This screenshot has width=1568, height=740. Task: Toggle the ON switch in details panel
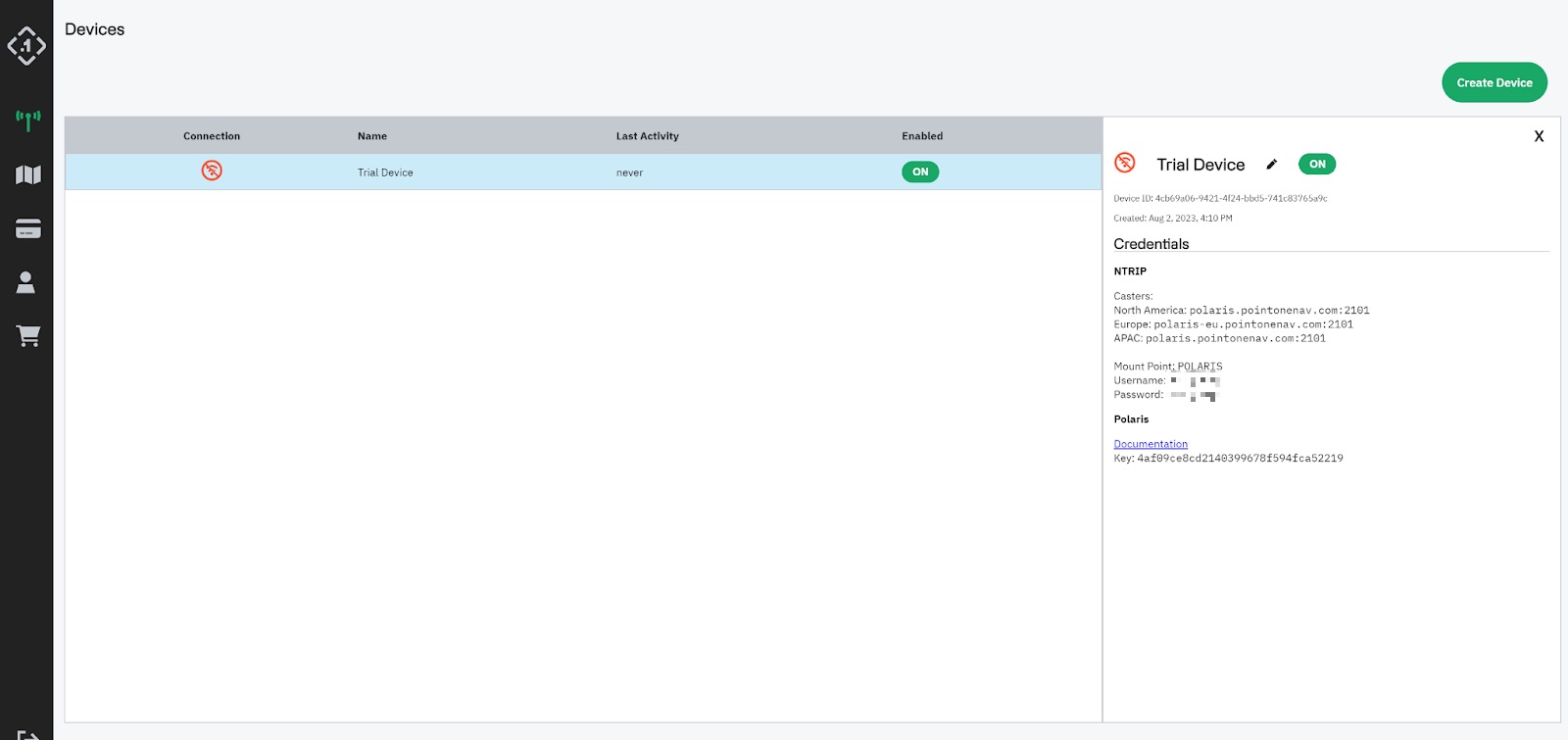[x=1317, y=164]
